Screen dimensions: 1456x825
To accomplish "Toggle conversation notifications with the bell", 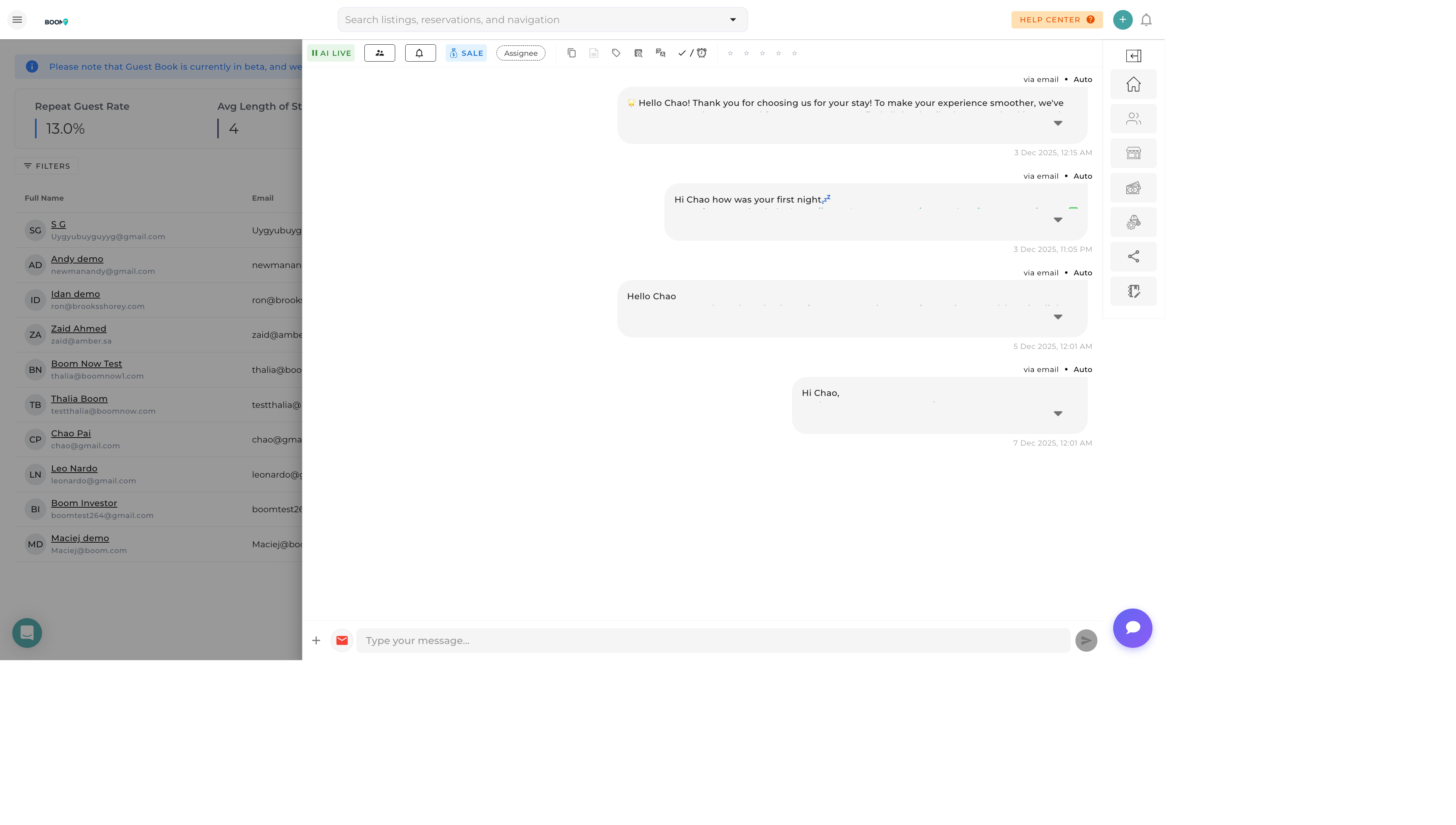I will (x=420, y=53).
